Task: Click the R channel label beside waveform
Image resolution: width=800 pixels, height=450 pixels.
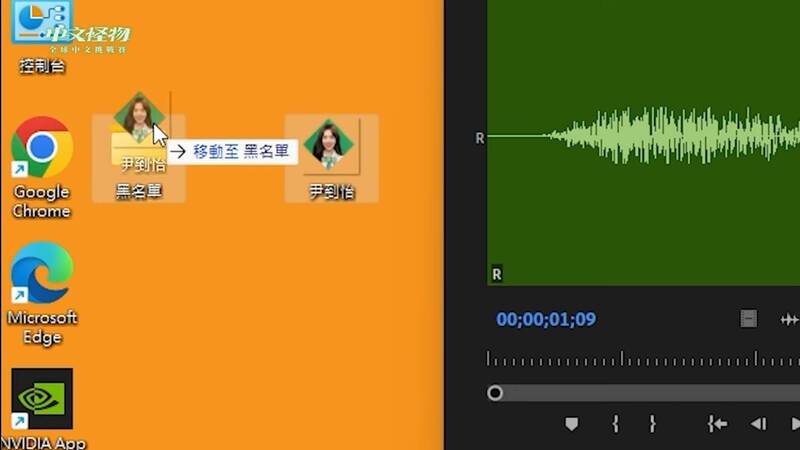Action: point(479,138)
